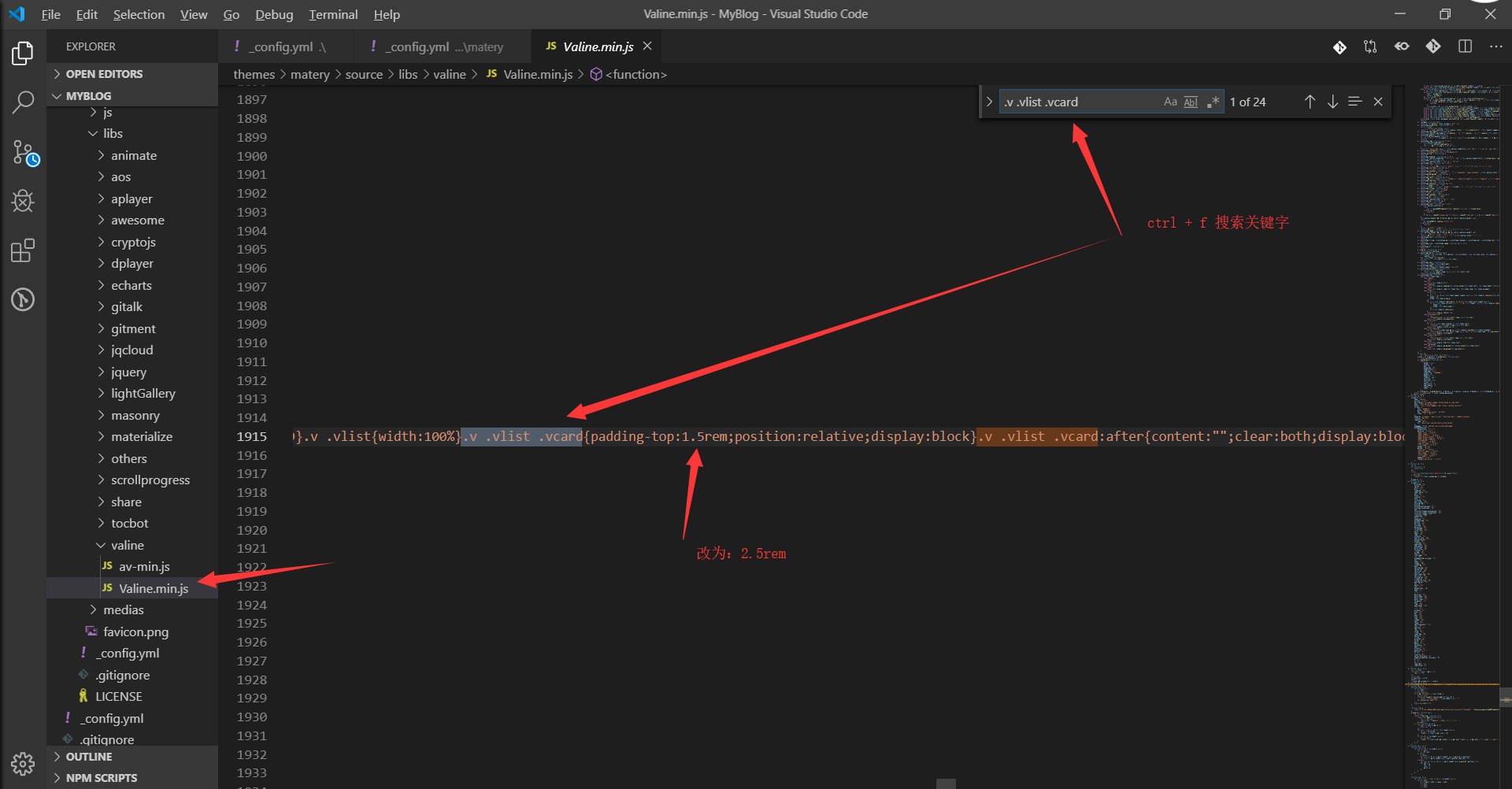
Task: Select Valine.min.js in the explorer tree
Action: [132, 588]
